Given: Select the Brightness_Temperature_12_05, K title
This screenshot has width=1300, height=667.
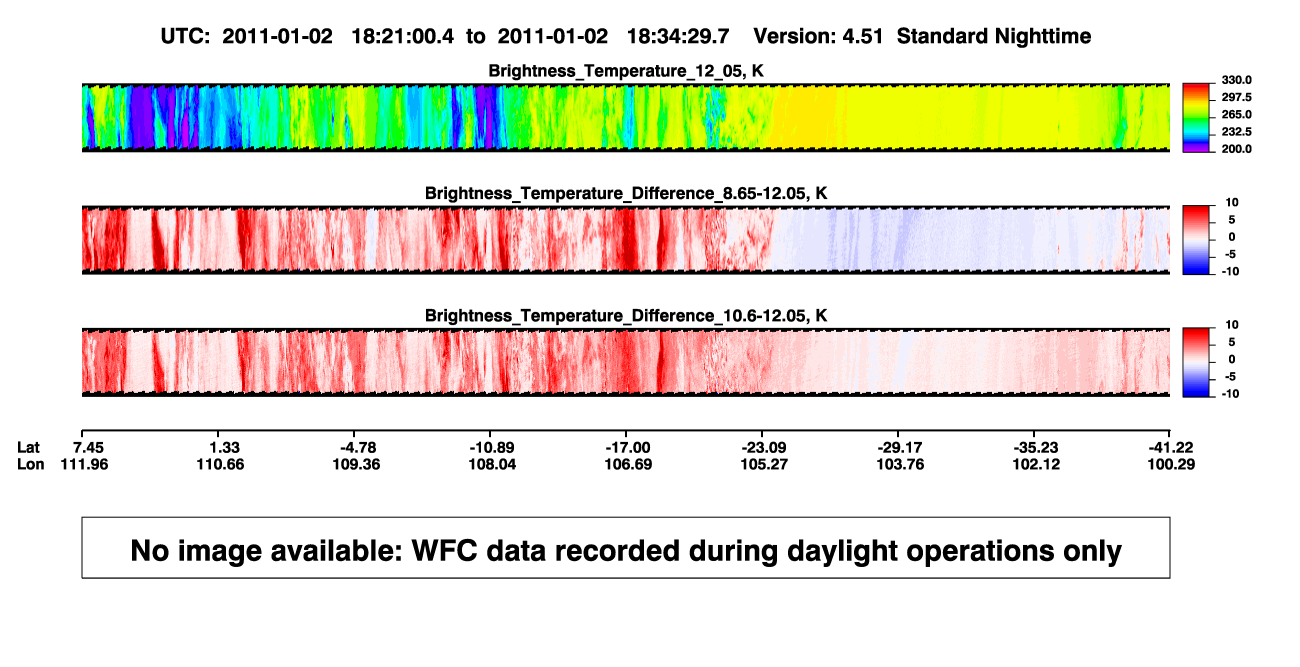Looking at the screenshot, I should coord(626,72).
